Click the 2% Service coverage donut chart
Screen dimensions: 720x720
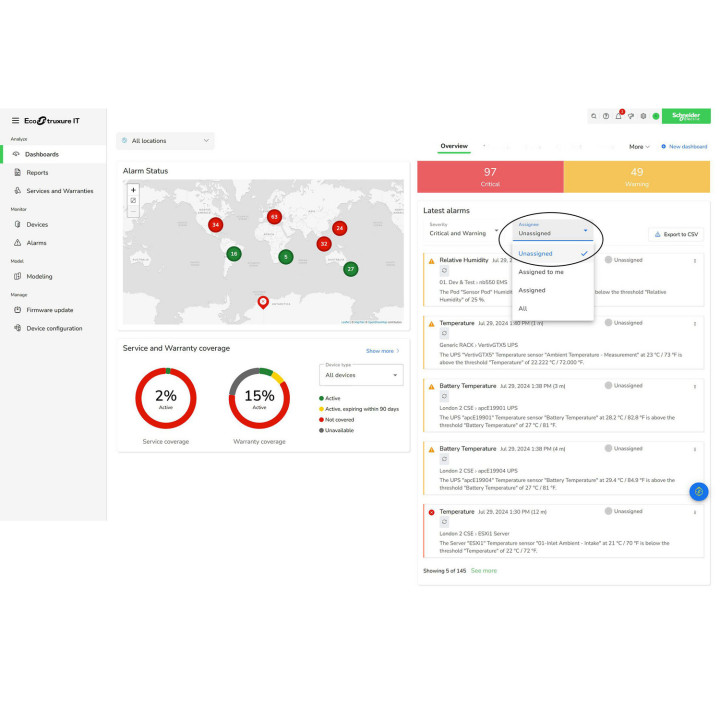(x=166, y=399)
